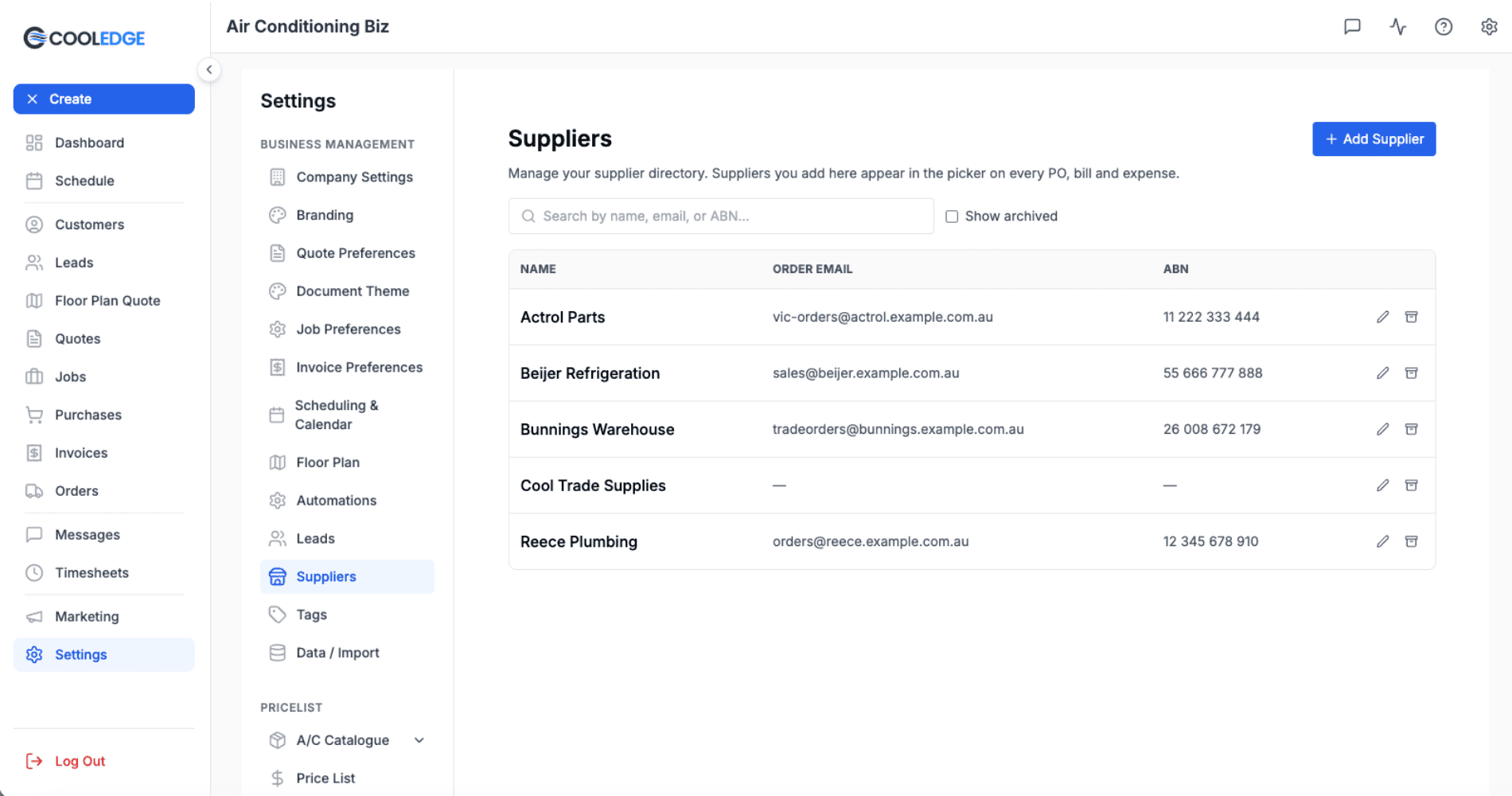
Task: Open Timesheets in the sidebar
Action: (104, 573)
